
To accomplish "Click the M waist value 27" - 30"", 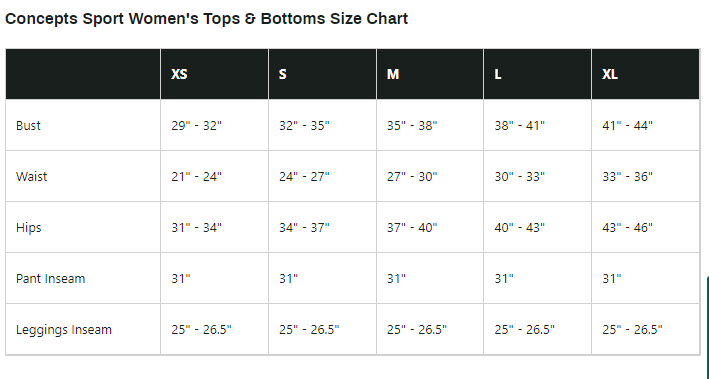I will (x=412, y=176).
